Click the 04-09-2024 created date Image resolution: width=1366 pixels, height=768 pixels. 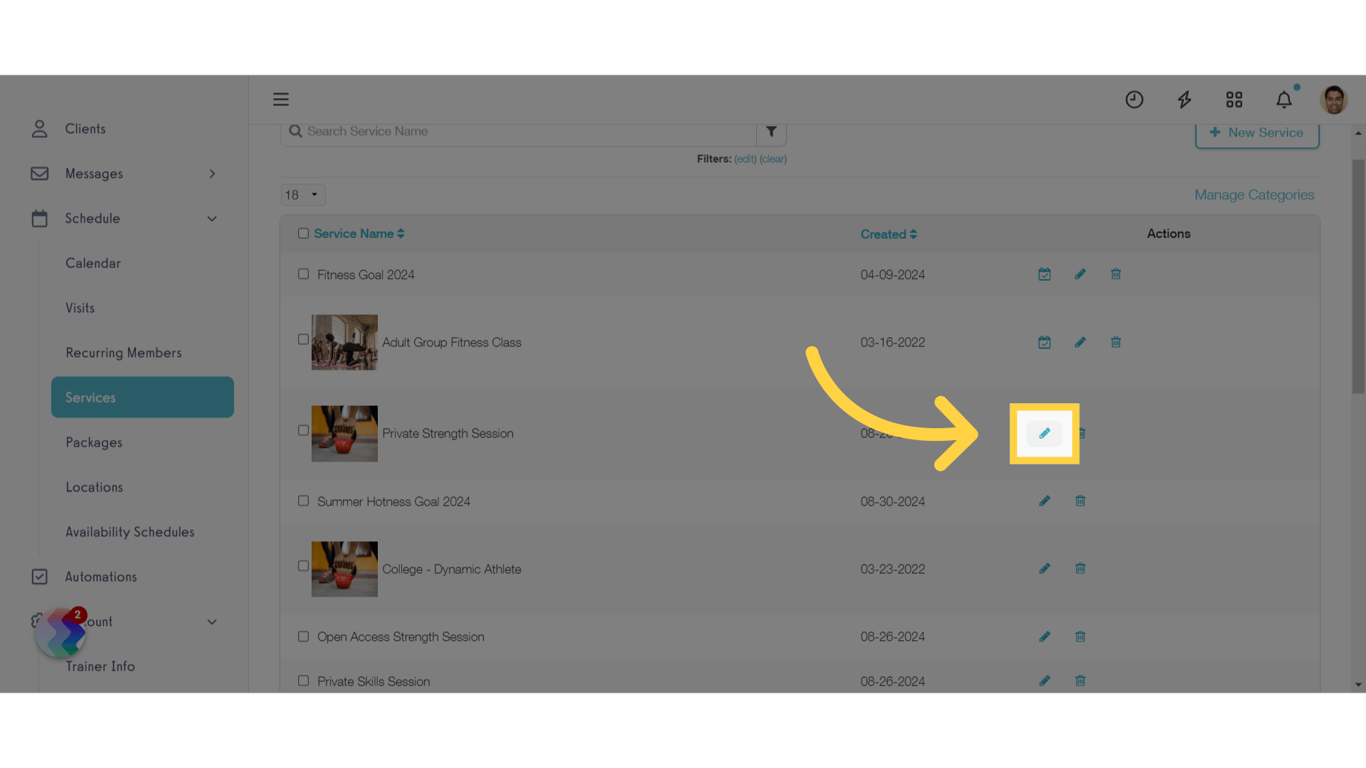(x=892, y=274)
